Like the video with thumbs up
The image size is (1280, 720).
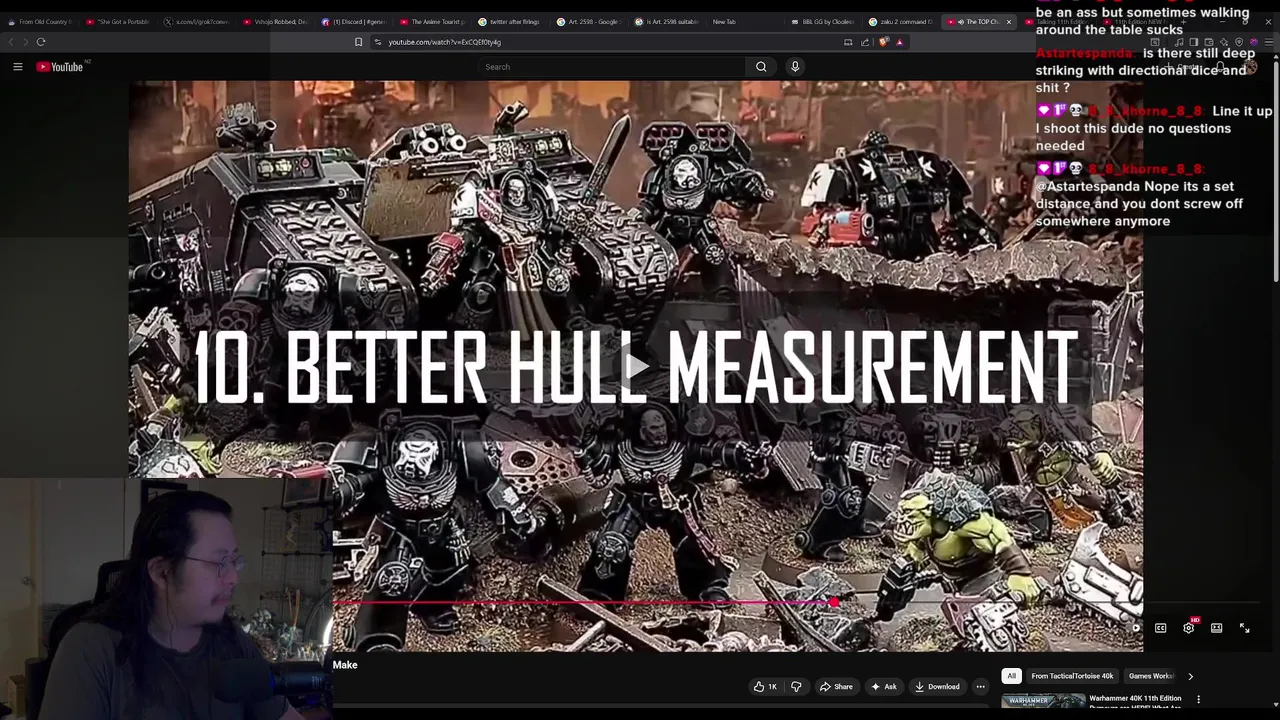[x=766, y=687]
